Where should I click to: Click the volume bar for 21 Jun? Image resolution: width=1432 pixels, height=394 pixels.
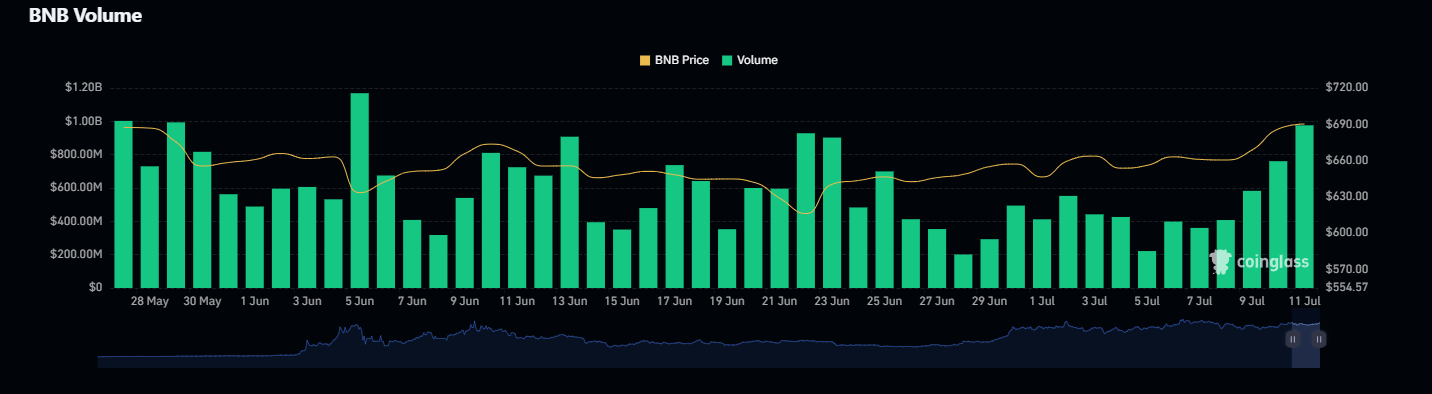coord(779,238)
